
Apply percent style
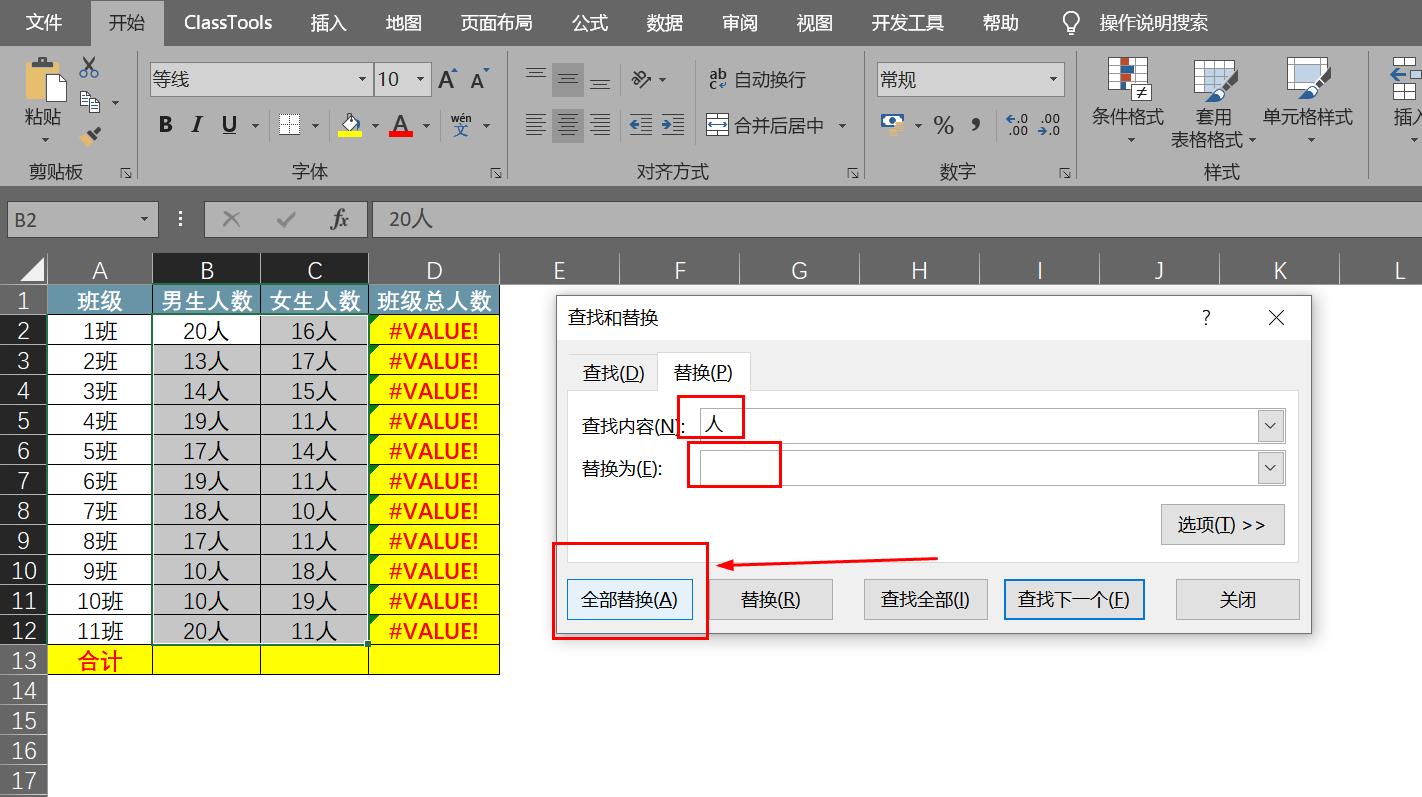click(x=943, y=125)
